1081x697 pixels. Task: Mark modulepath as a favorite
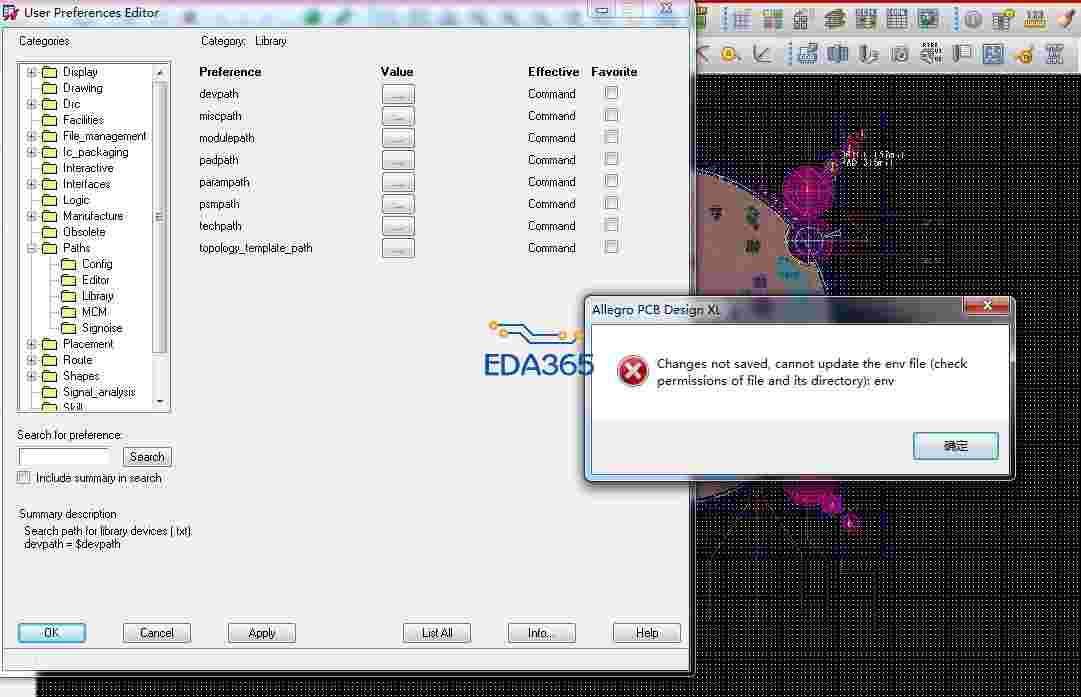point(612,137)
